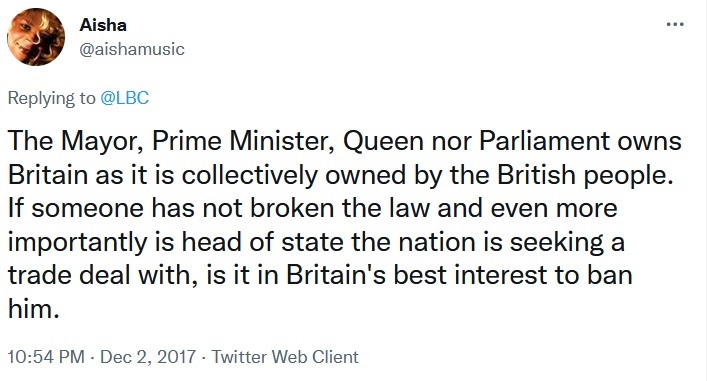Viewport: 708px width, 381px height.
Task: Visit the @aishamusic handle
Action: coord(132,49)
